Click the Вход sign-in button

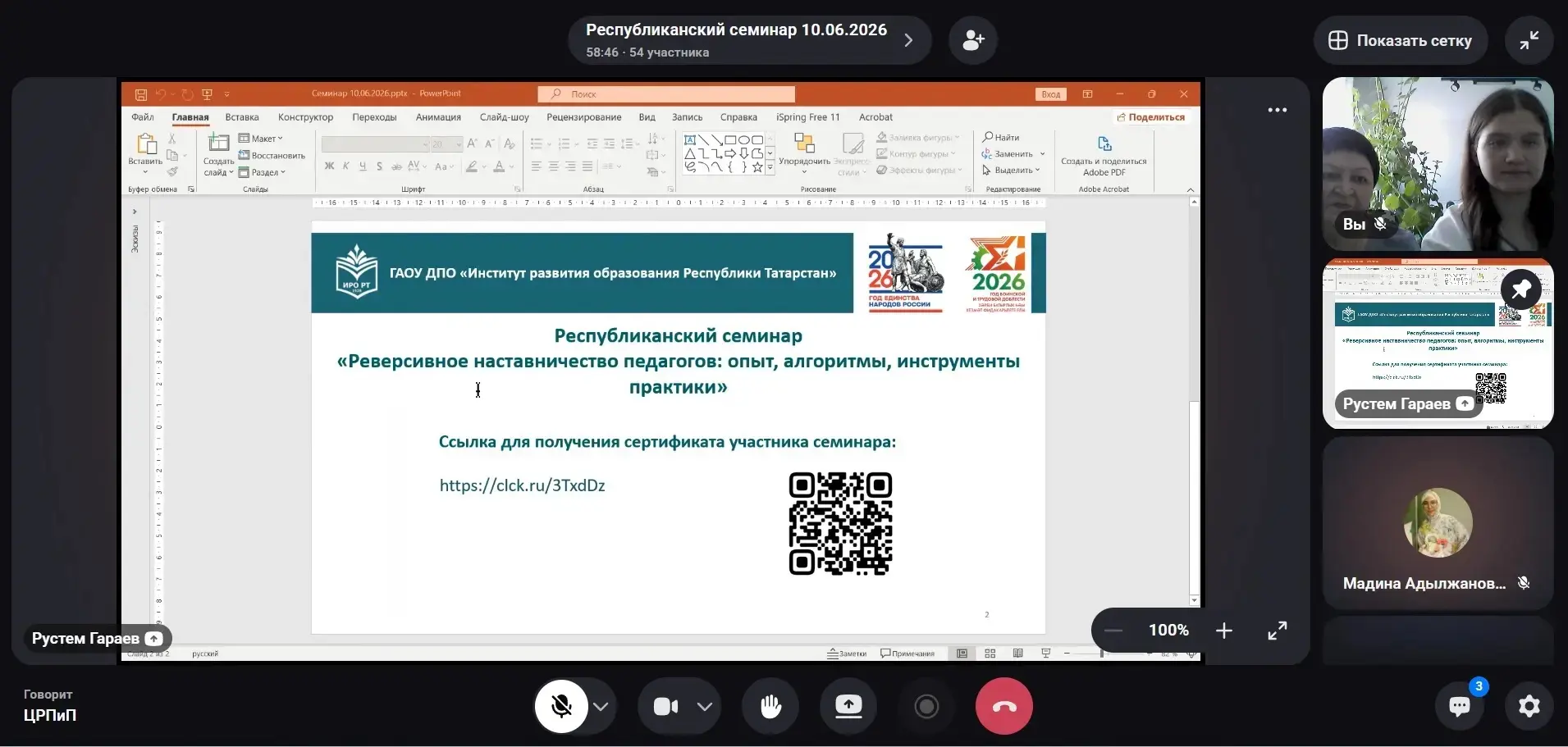pos(1051,94)
